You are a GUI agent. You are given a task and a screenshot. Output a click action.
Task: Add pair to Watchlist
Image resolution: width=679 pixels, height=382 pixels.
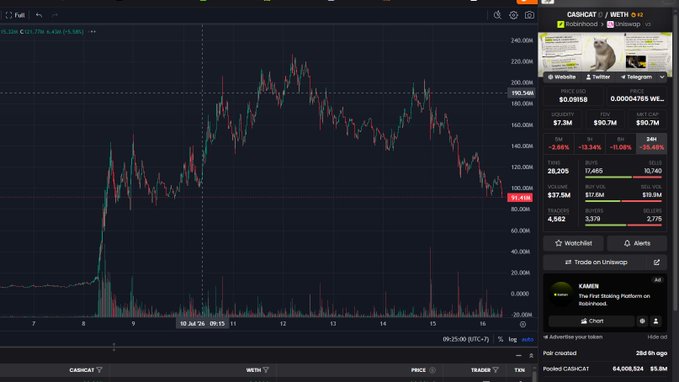click(573, 243)
